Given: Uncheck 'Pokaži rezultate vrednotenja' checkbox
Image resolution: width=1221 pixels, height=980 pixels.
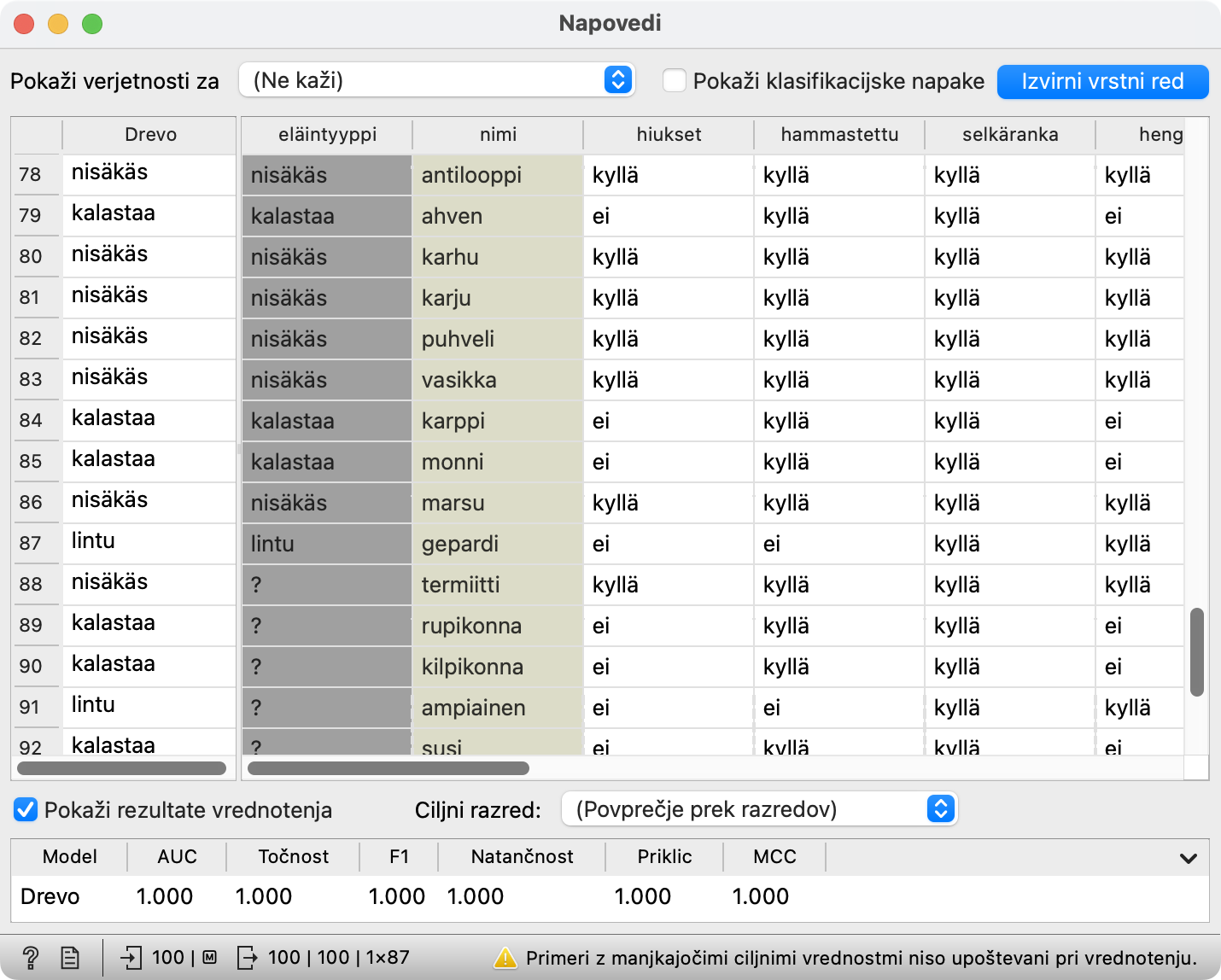Looking at the screenshot, I should click(26, 810).
